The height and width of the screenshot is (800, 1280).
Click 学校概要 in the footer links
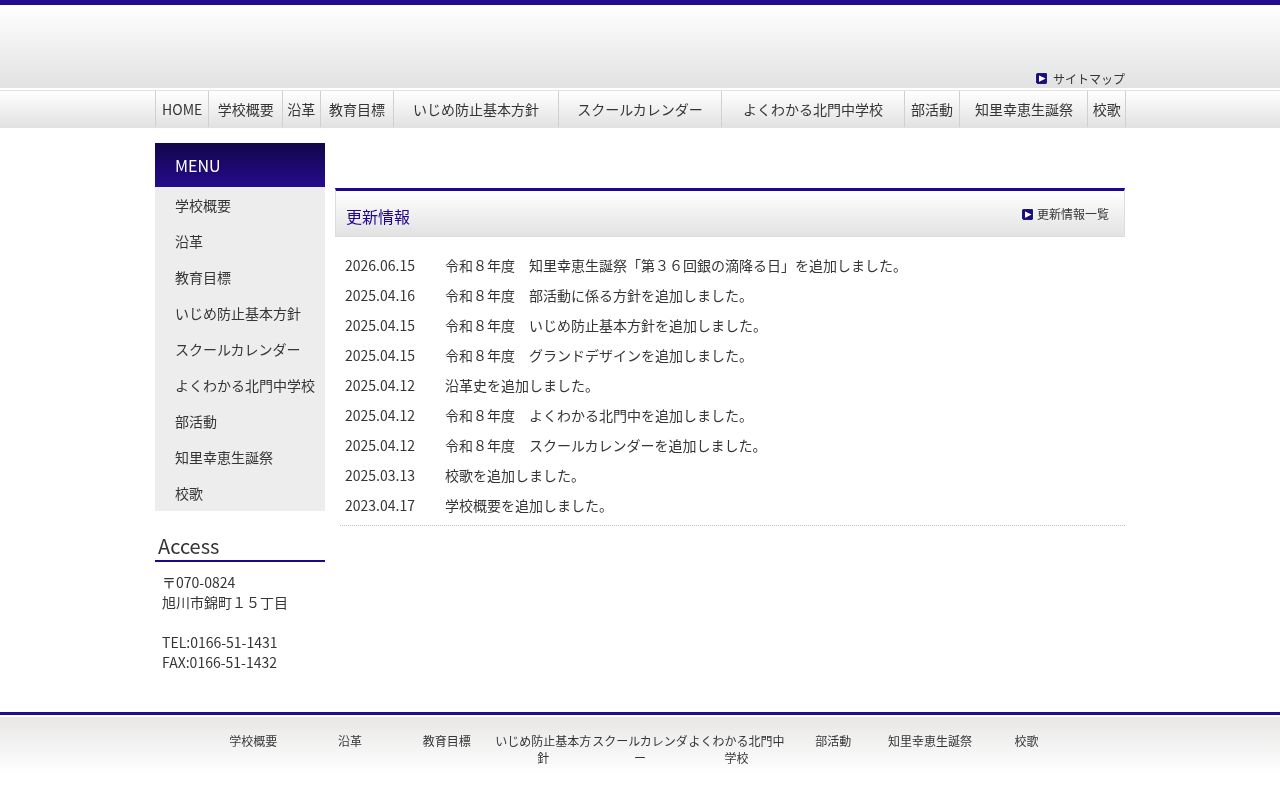point(253,741)
